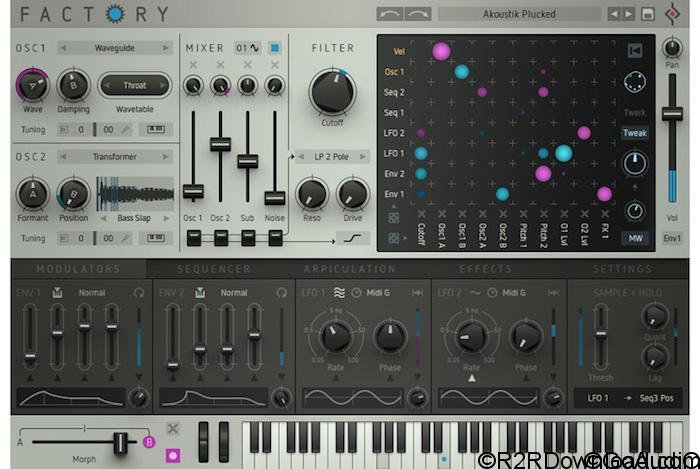Click the ENV 1 Normal mode label
Screen dimensions: 700x469
pos(92,293)
